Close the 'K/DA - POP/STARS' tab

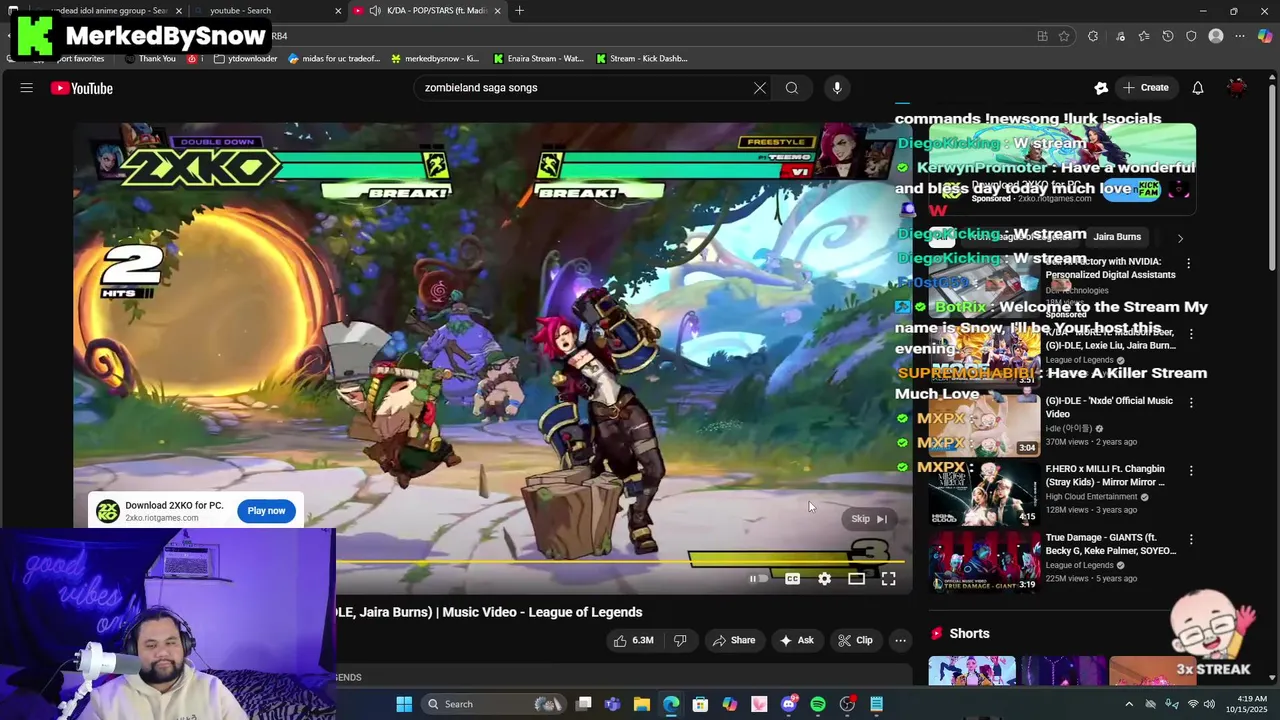point(497,11)
